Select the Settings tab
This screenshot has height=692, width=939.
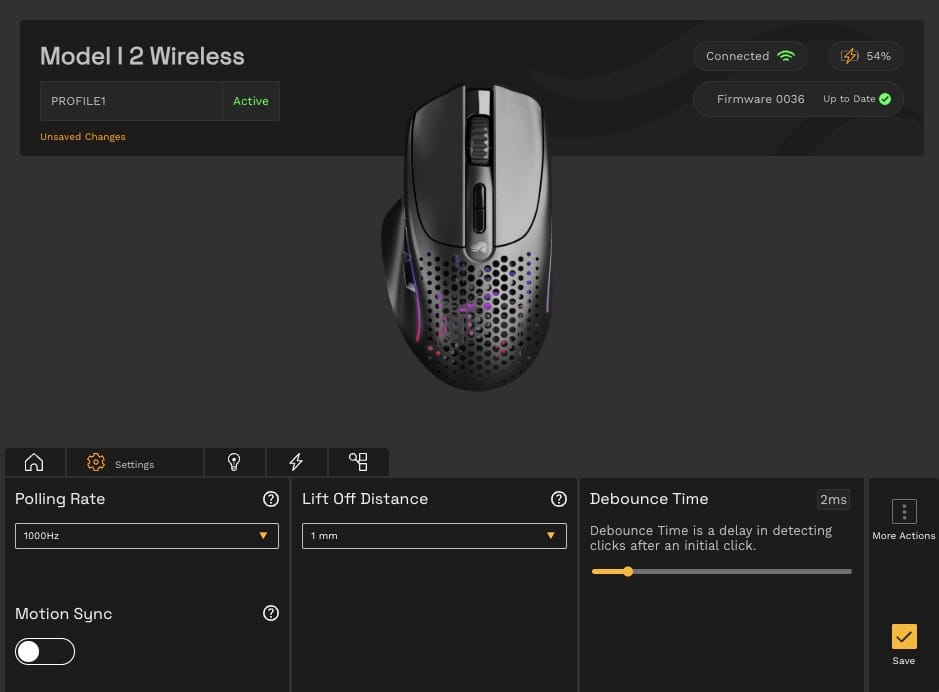coord(134,462)
